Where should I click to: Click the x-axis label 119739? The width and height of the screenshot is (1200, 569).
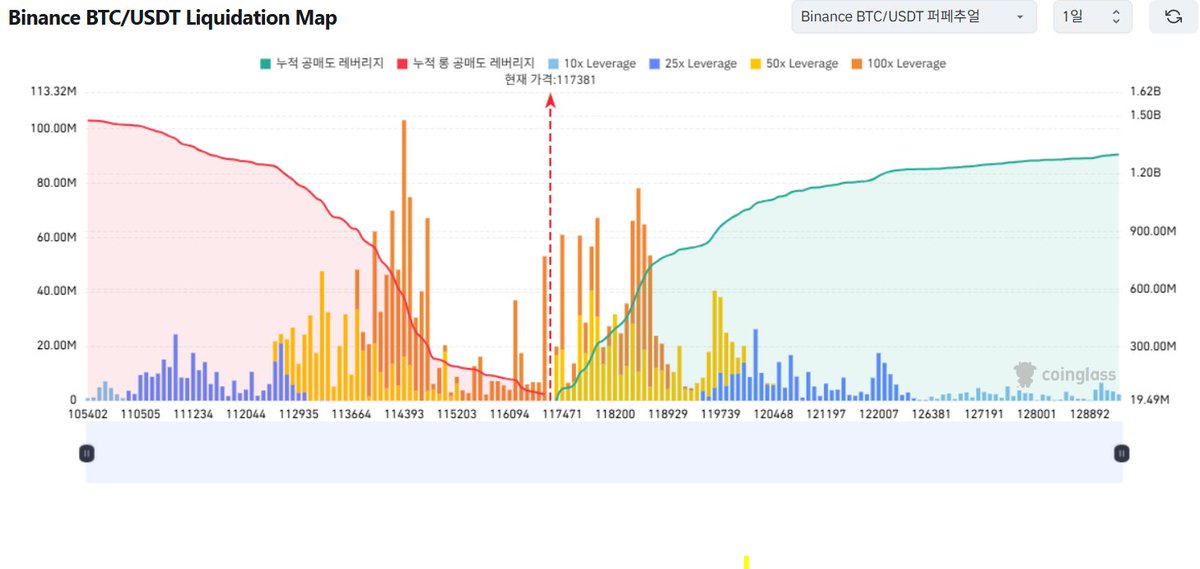click(720, 414)
